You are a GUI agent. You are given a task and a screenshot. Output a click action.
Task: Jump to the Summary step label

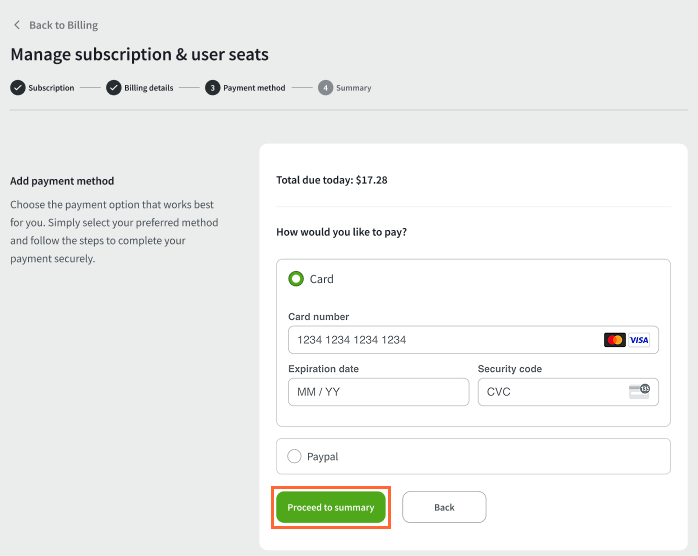coord(353,88)
